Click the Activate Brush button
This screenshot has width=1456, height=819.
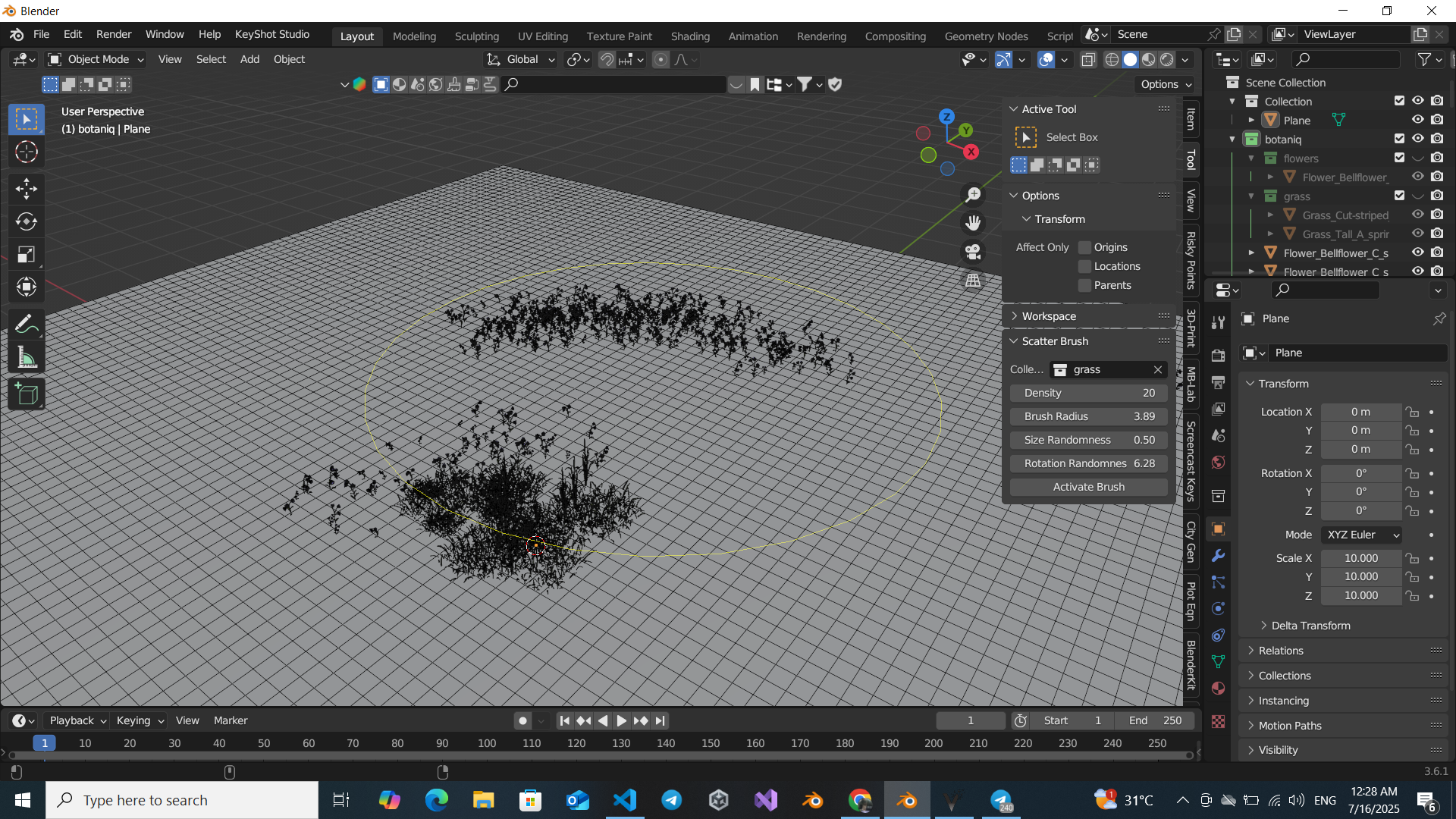point(1088,486)
